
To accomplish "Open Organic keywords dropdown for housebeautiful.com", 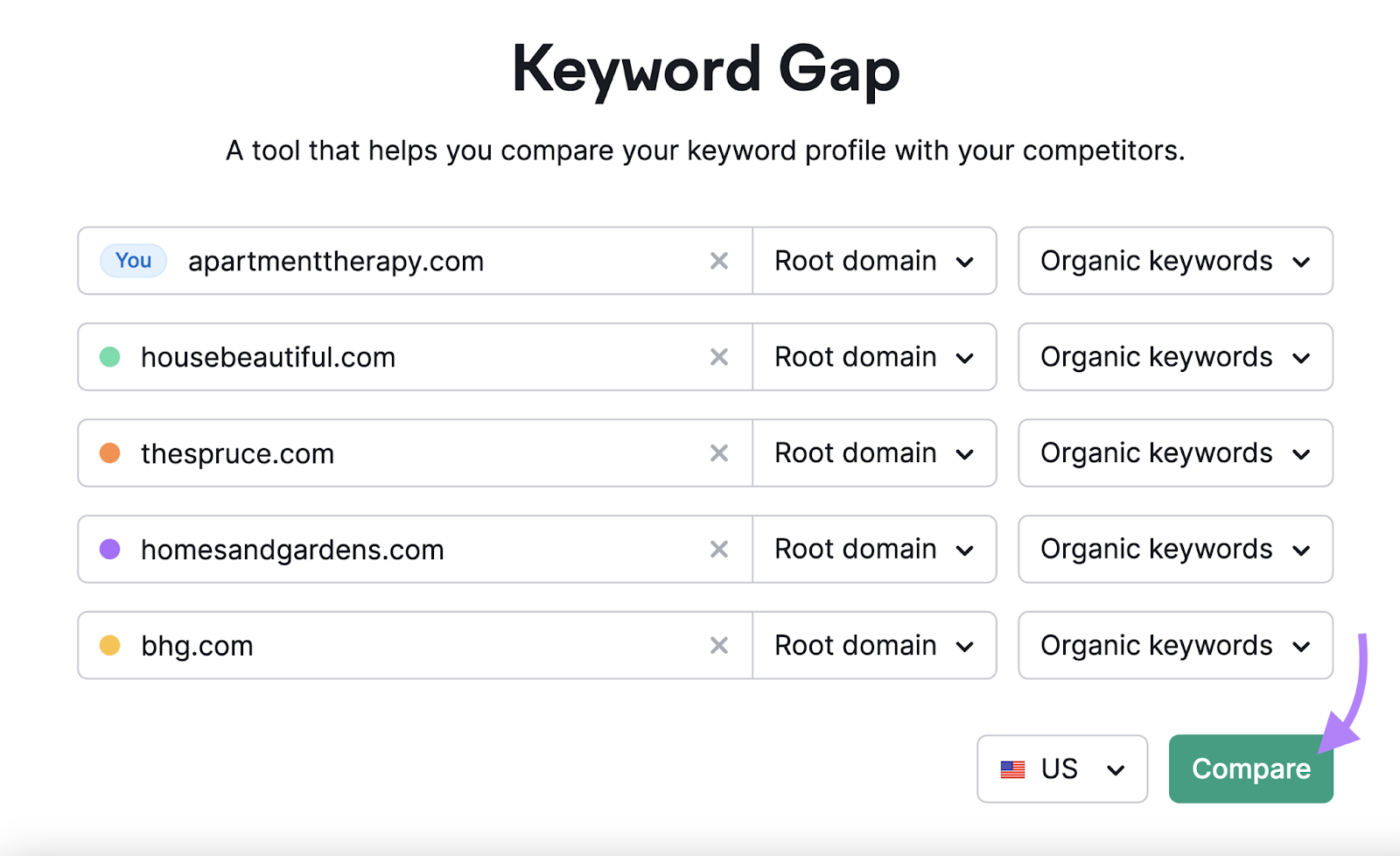I will pyautogui.click(x=1174, y=356).
